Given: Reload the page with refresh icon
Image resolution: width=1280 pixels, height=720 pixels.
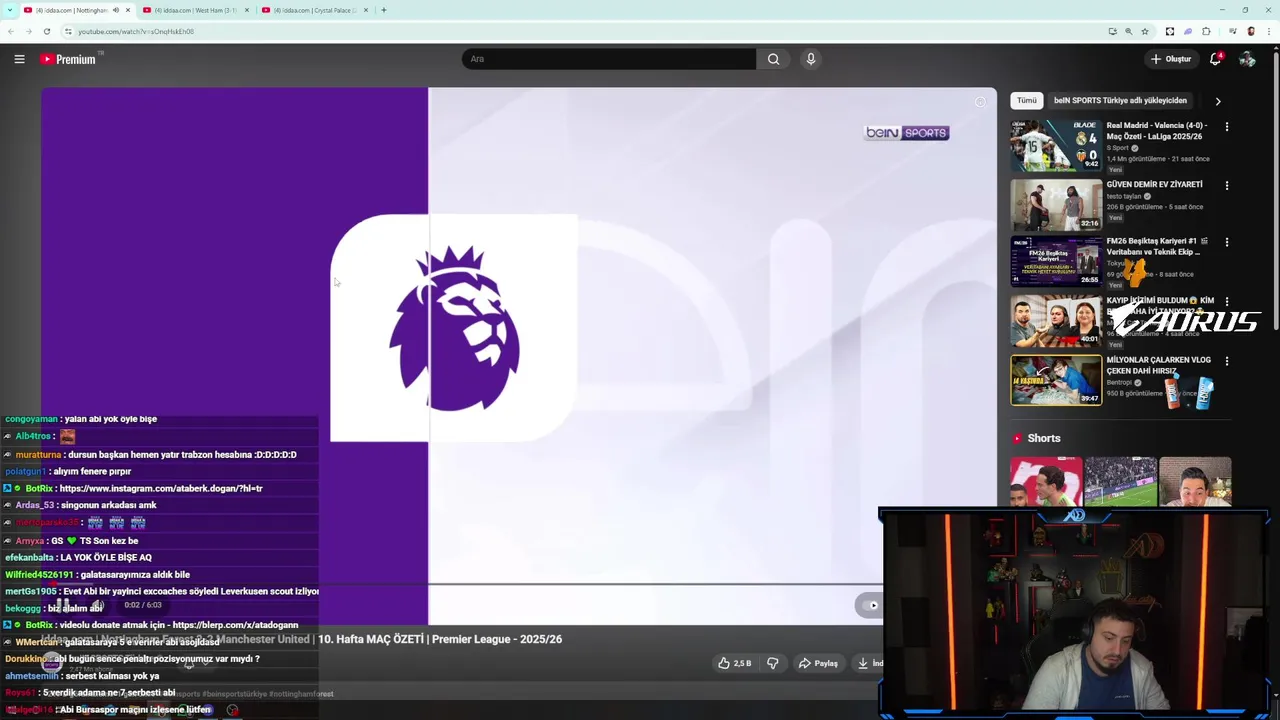Looking at the screenshot, I should pos(46,31).
